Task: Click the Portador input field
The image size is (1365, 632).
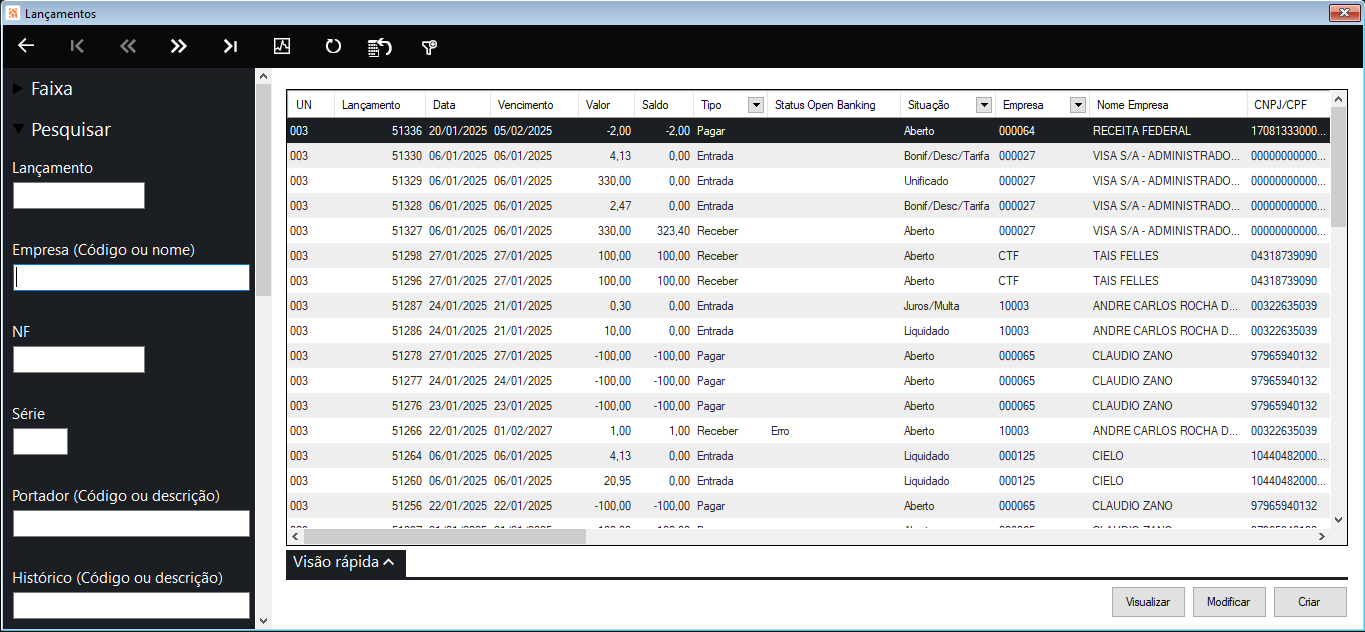Action: (x=131, y=524)
